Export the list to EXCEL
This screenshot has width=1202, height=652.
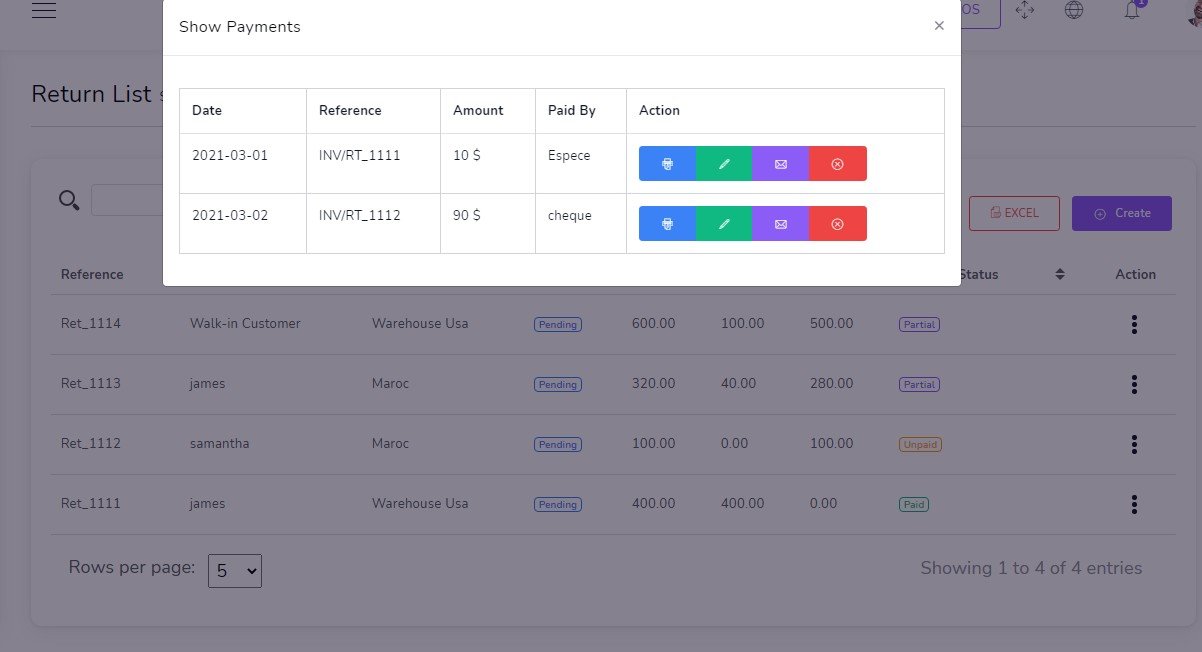1014,213
